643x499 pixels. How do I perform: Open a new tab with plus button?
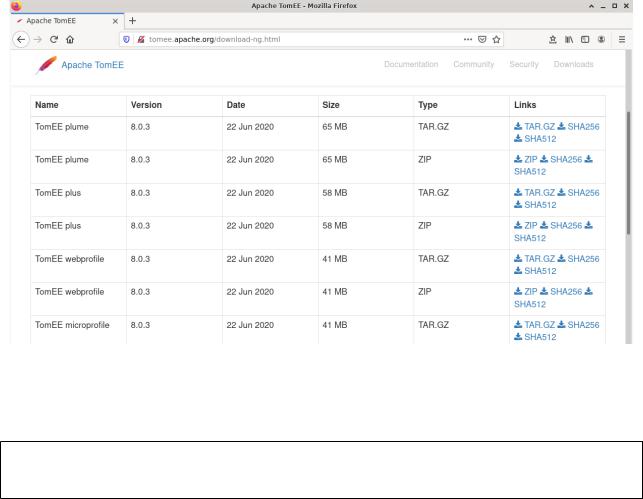[x=132, y=21]
